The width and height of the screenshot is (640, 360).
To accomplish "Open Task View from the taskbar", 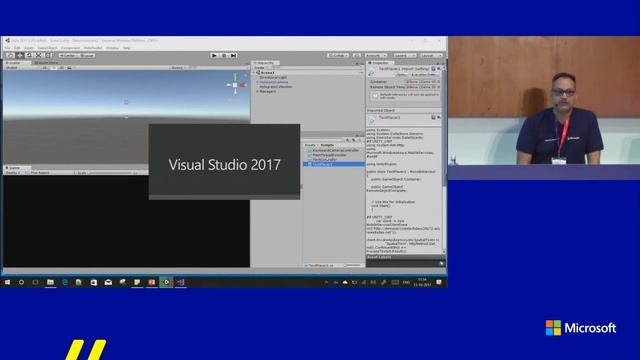I will [36, 282].
